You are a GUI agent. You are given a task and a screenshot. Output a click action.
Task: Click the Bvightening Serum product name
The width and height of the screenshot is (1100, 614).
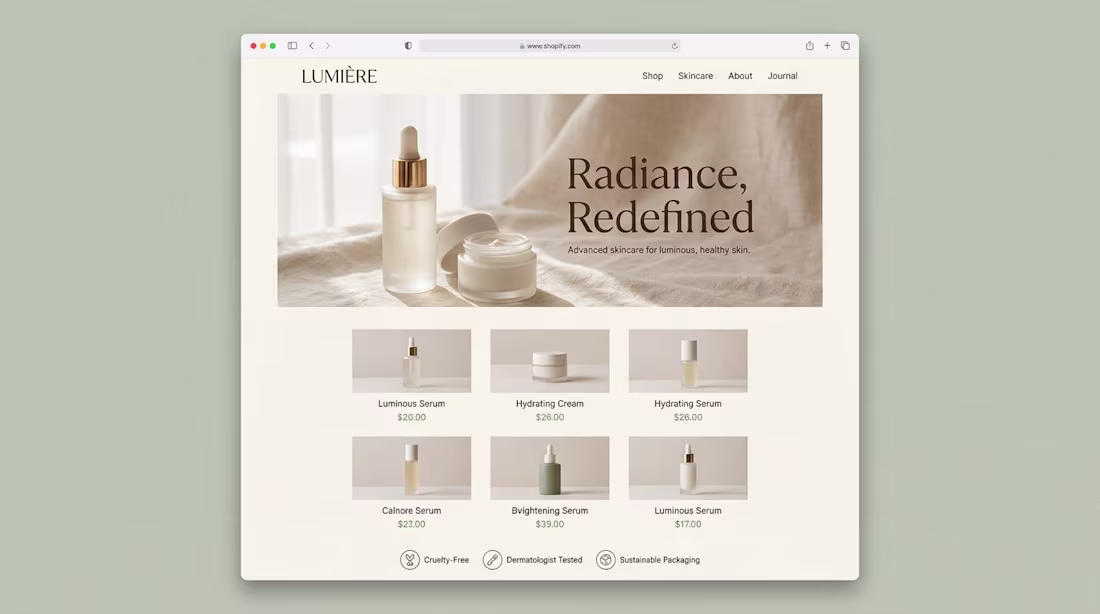(550, 511)
